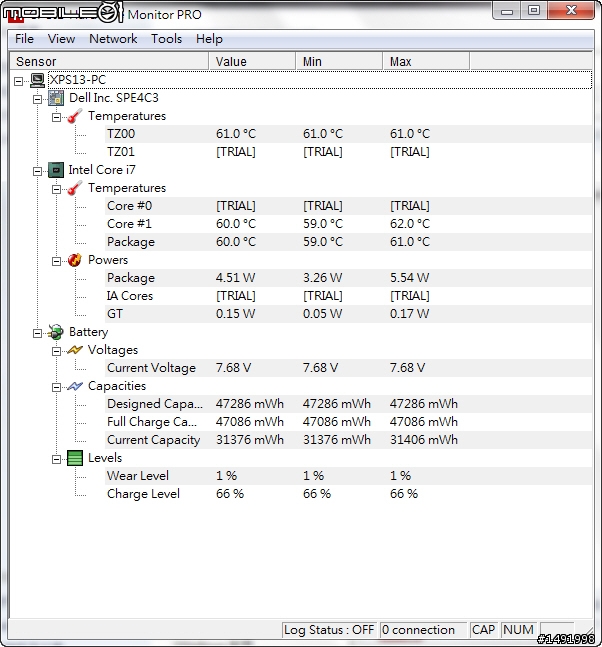The width and height of the screenshot is (602, 647).
Task: Select the Full Charge Ca... row
Action: (349, 422)
